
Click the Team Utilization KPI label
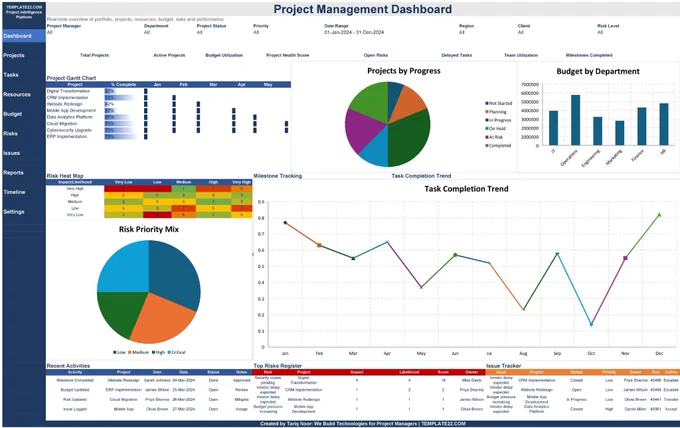coord(521,55)
